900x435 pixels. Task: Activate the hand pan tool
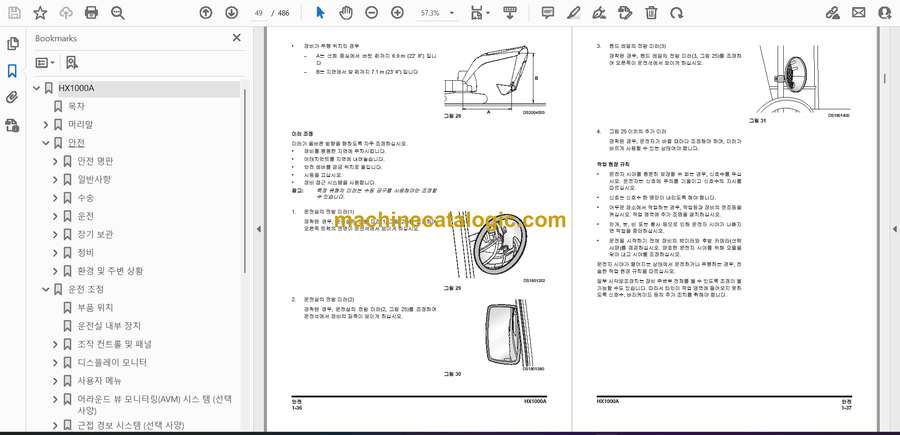click(346, 13)
